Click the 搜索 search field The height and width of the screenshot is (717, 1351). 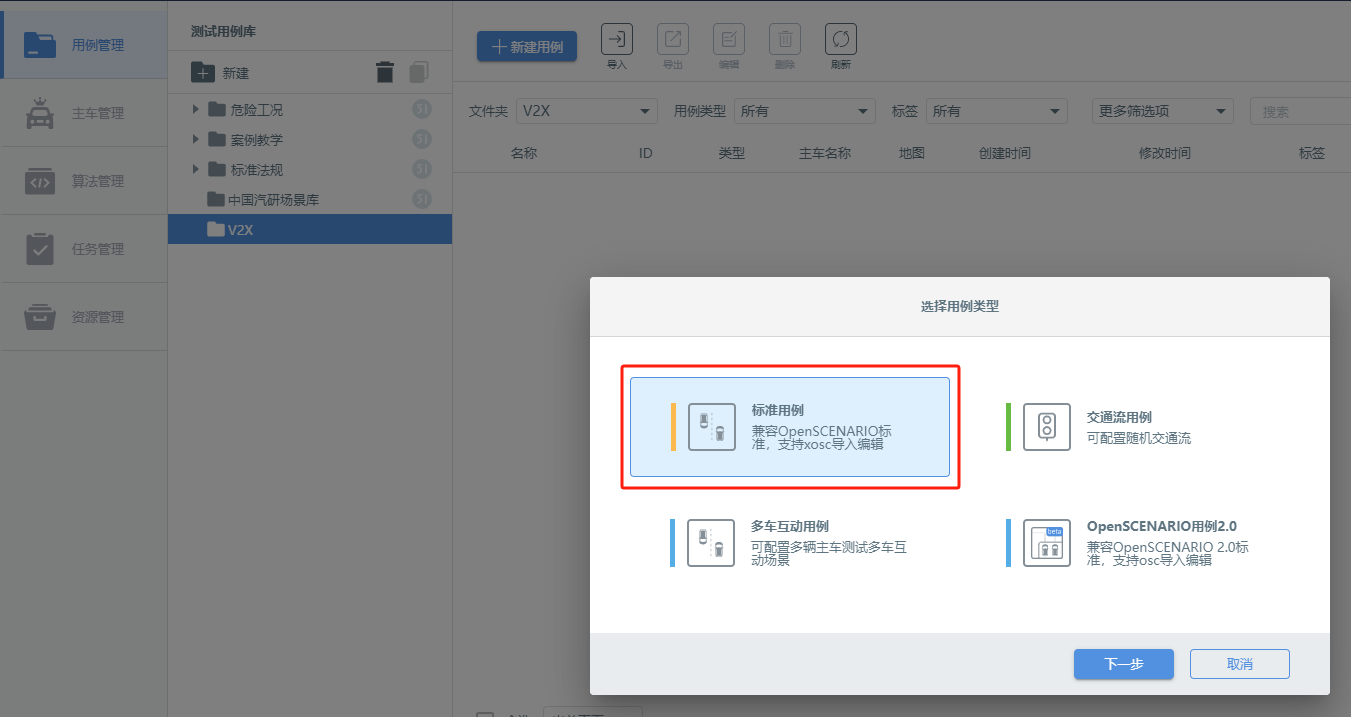(1300, 111)
